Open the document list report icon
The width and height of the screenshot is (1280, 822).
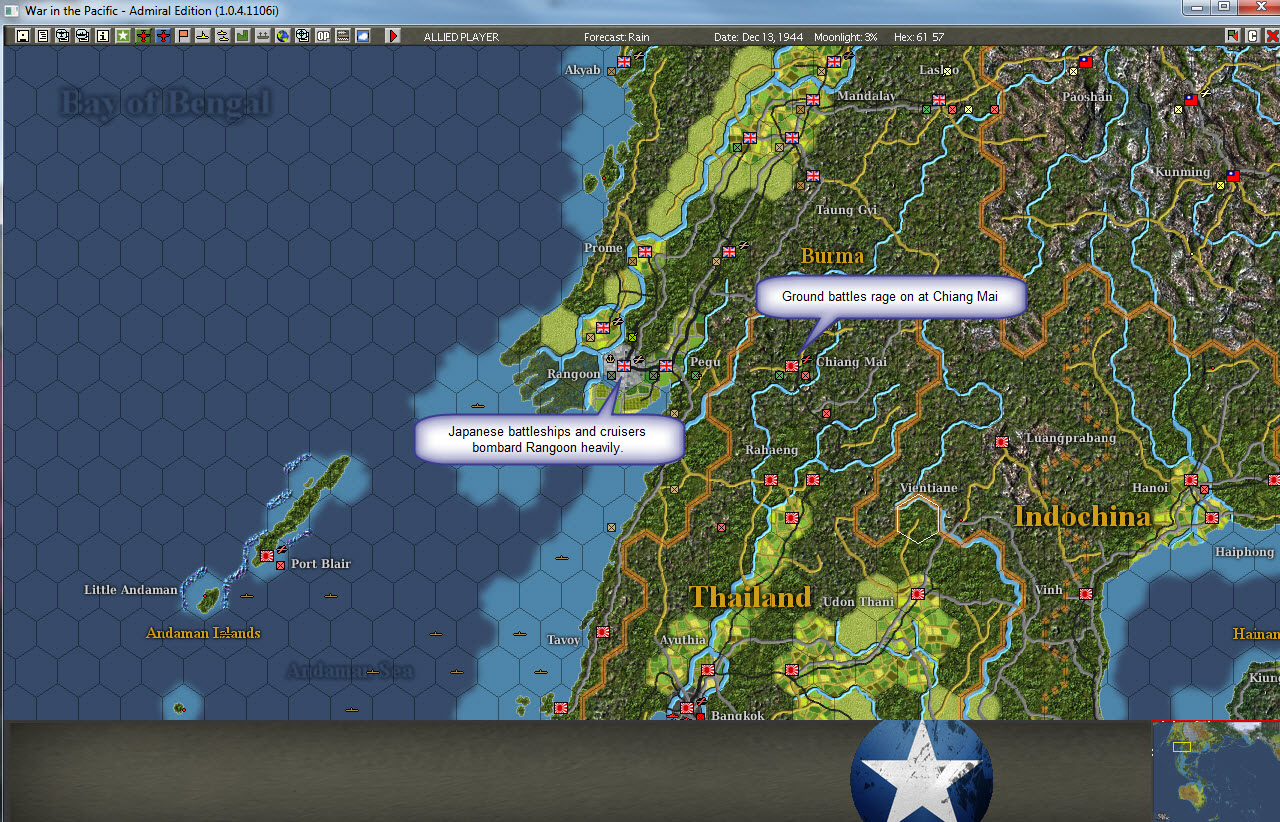click(42, 36)
